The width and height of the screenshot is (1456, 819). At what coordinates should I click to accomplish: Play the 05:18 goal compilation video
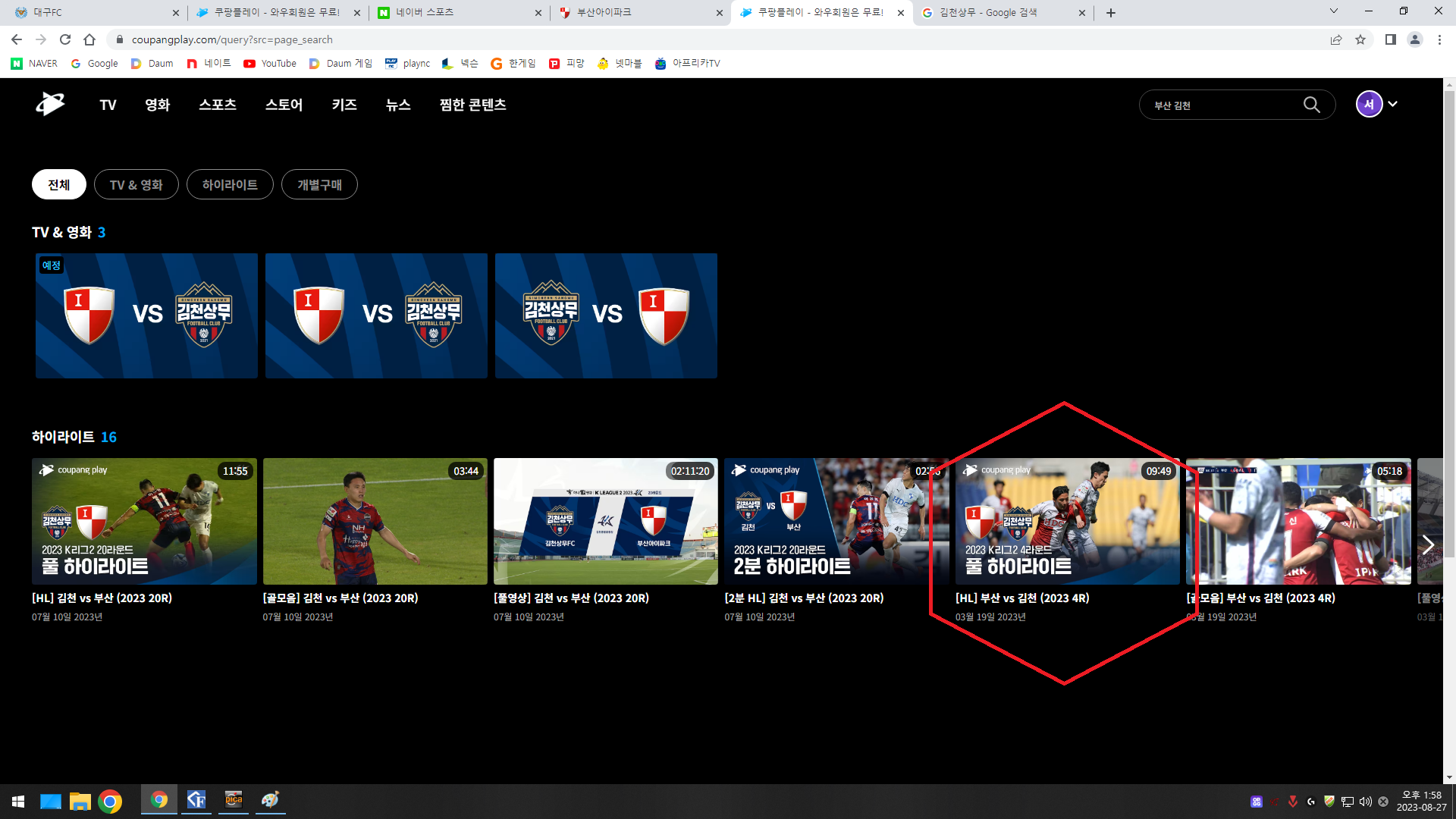click(1298, 521)
